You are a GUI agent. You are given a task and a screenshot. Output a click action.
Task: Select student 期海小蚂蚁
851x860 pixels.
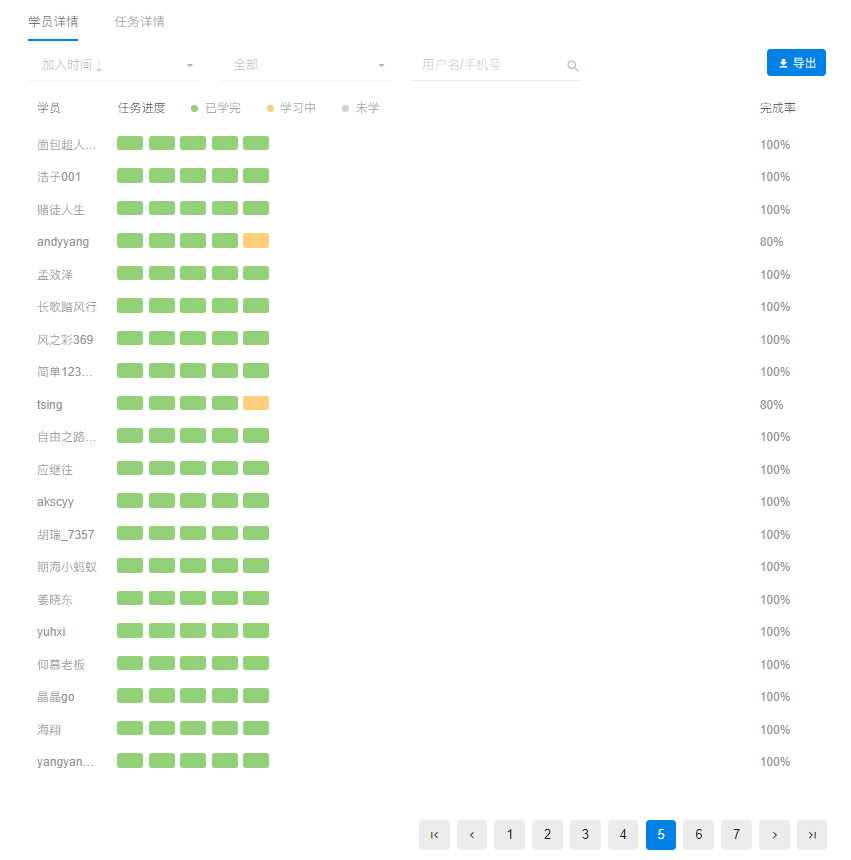coord(67,567)
